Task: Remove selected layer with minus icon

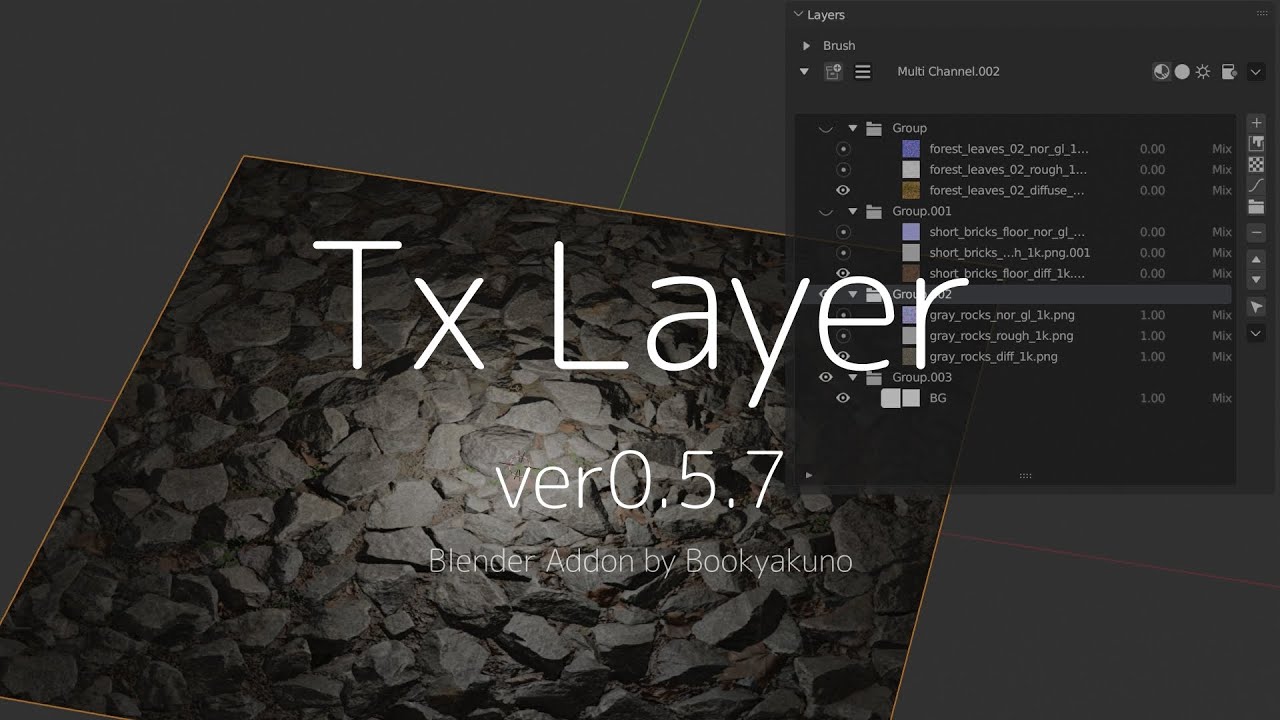Action: point(1257,233)
